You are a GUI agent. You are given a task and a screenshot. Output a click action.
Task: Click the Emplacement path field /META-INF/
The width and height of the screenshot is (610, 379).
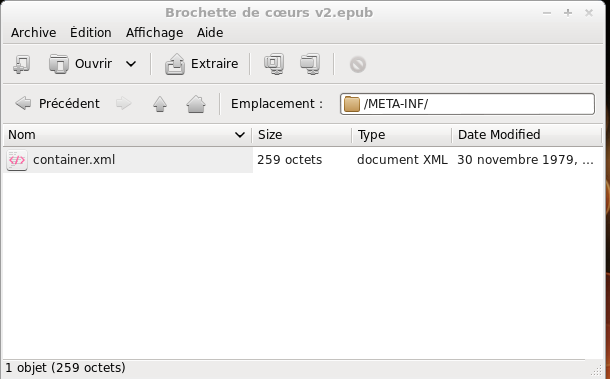click(467, 104)
